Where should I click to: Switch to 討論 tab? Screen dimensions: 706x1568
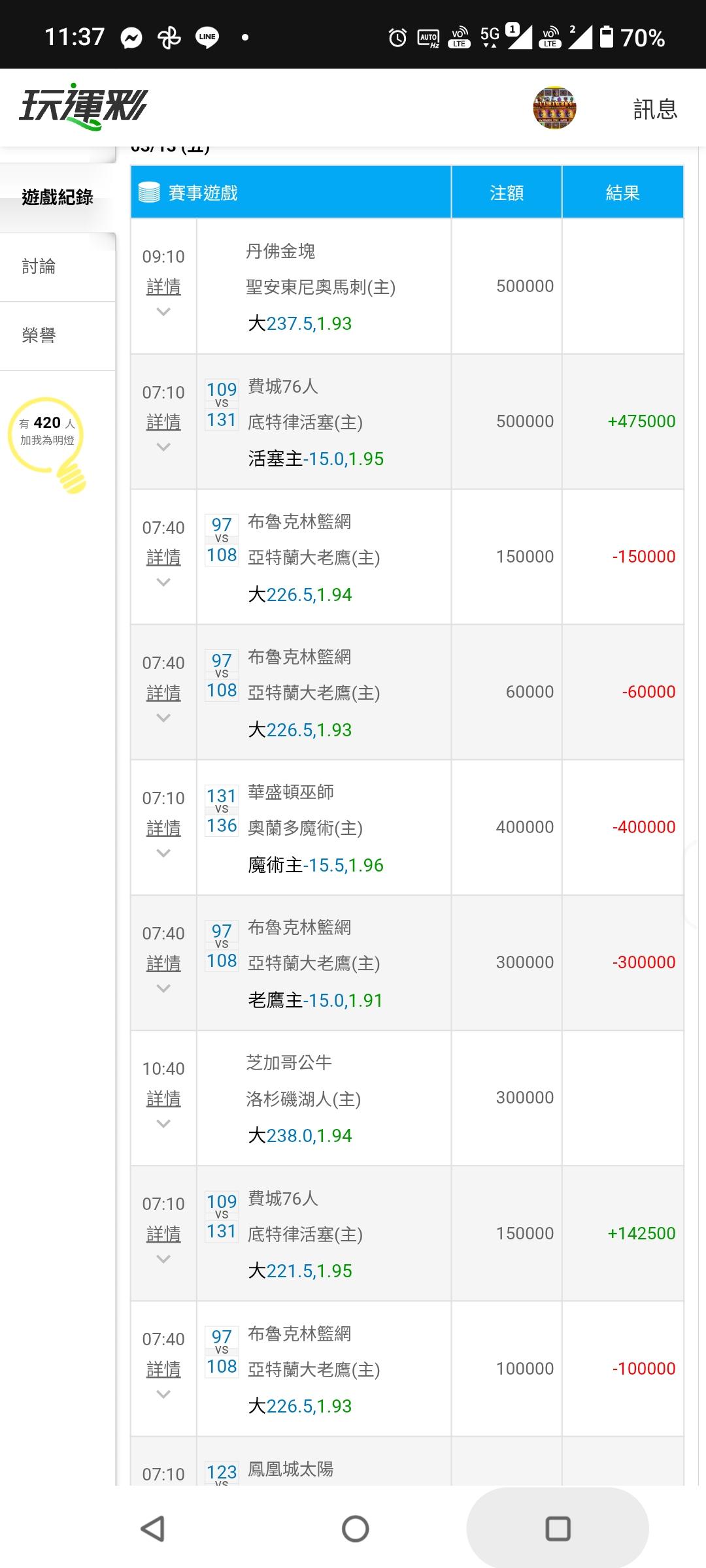[39, 267]
